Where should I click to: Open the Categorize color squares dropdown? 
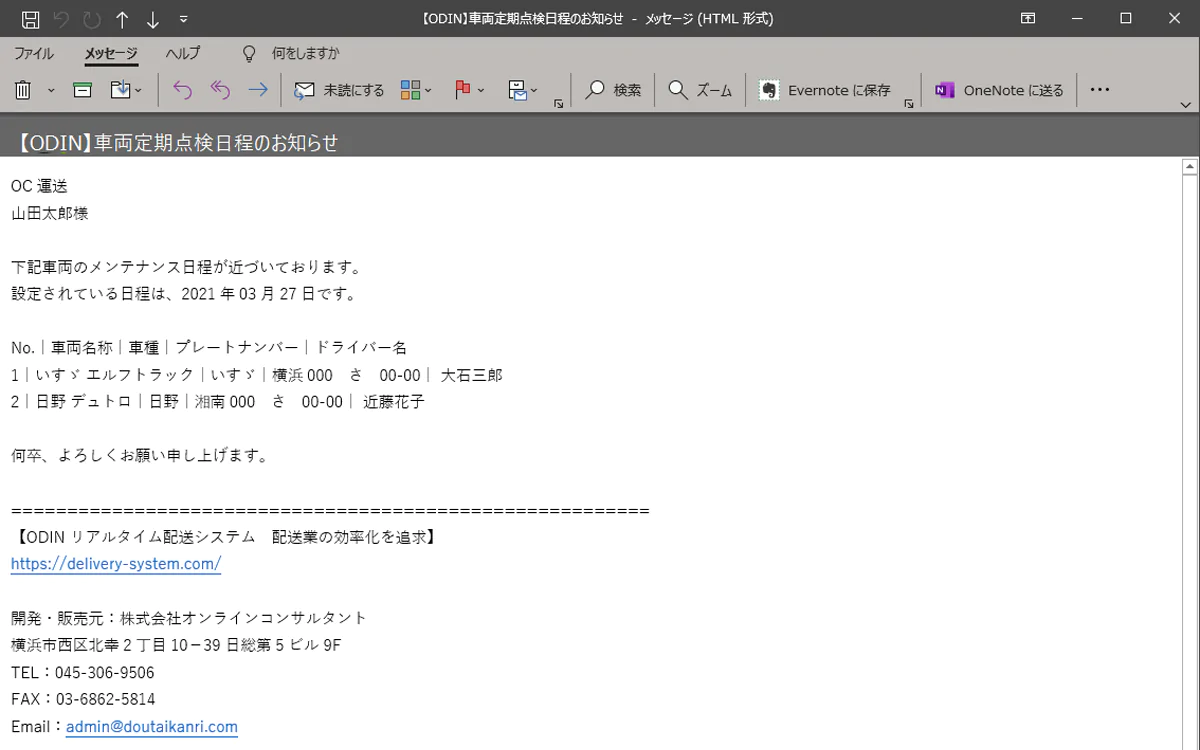click(x=416, y=90)
